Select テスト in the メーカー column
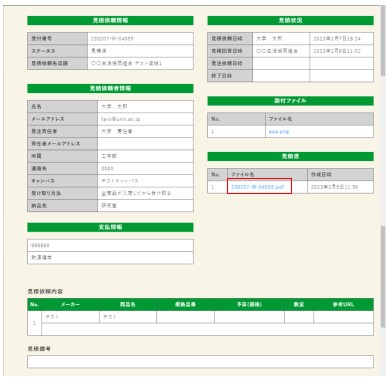Image resolution: width=389 pixels, height=379 pixels. 52,317
